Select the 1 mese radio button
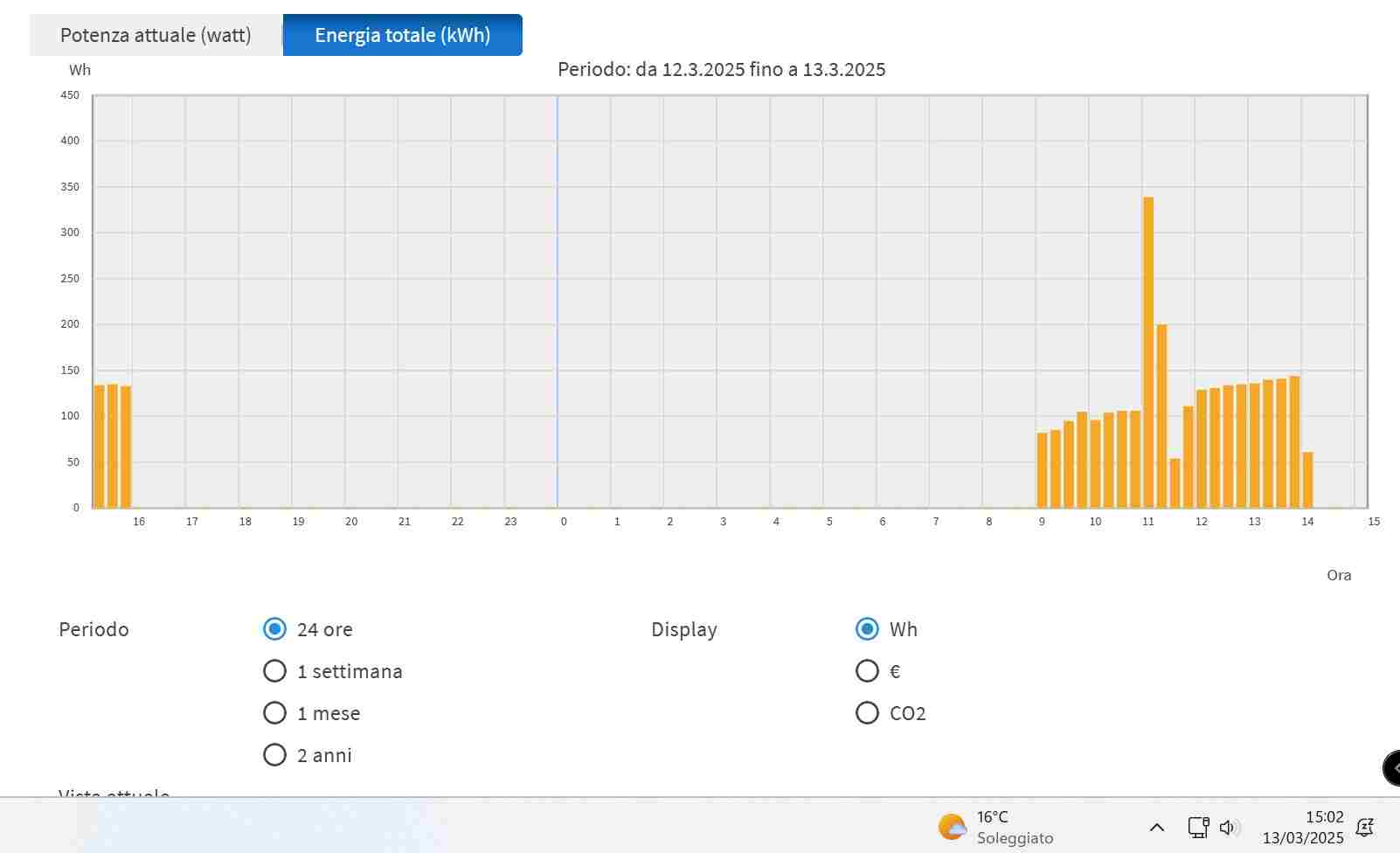This screenshot has width=1400, height=853. pos(274,713)
